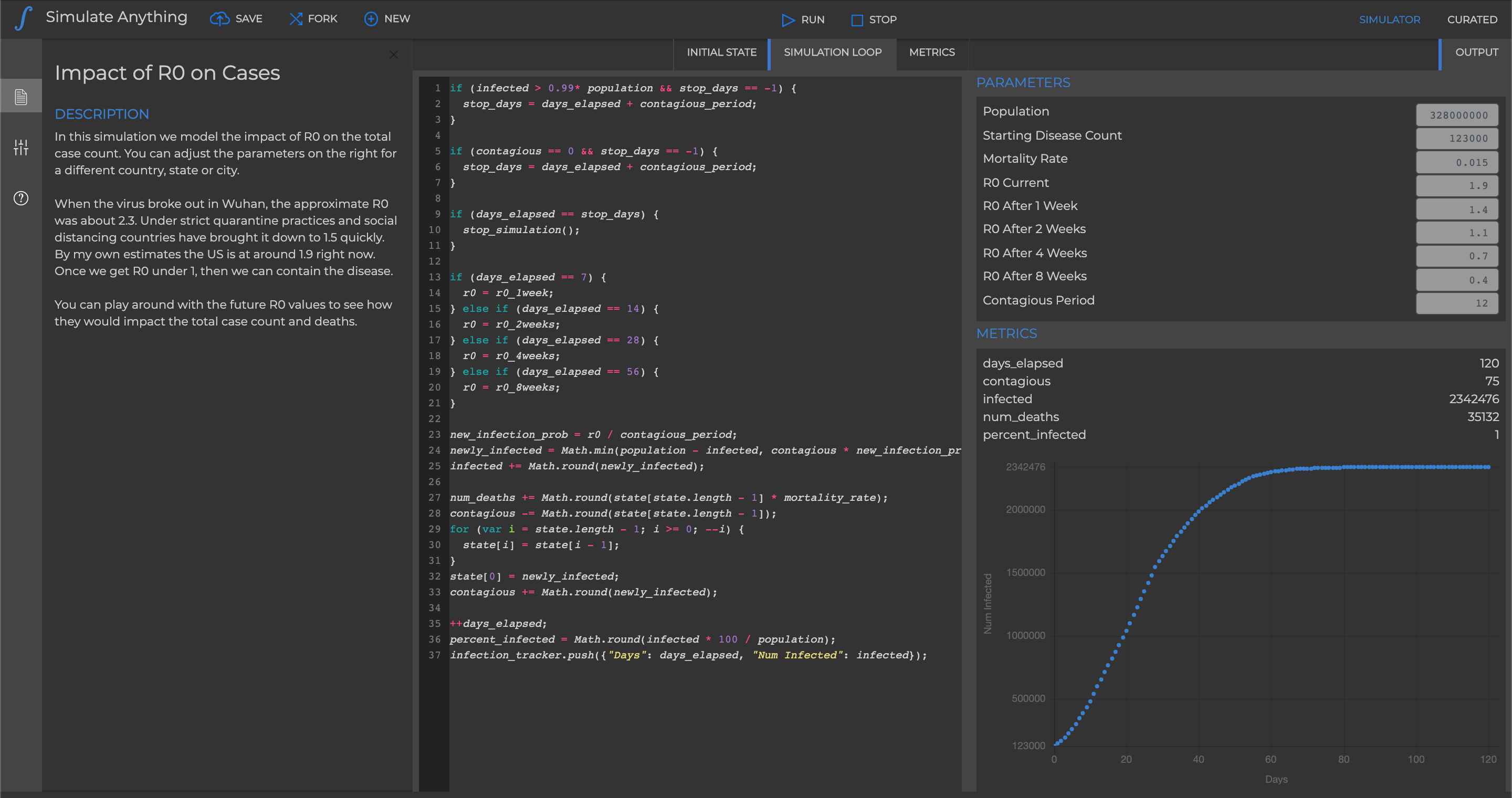Switch to the Initial State tab
This screenshot has width=1512, height=798.
pyautogui.click(x=721, y=52)
